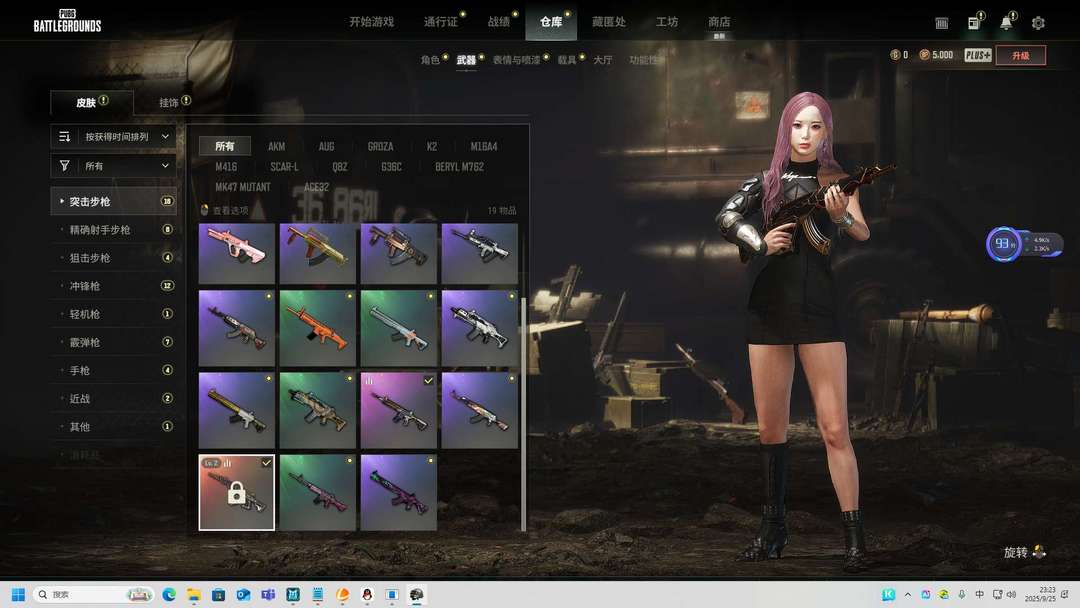Filter weapons by AKM
Screen dimensions: 1080x608
(276, 146)
